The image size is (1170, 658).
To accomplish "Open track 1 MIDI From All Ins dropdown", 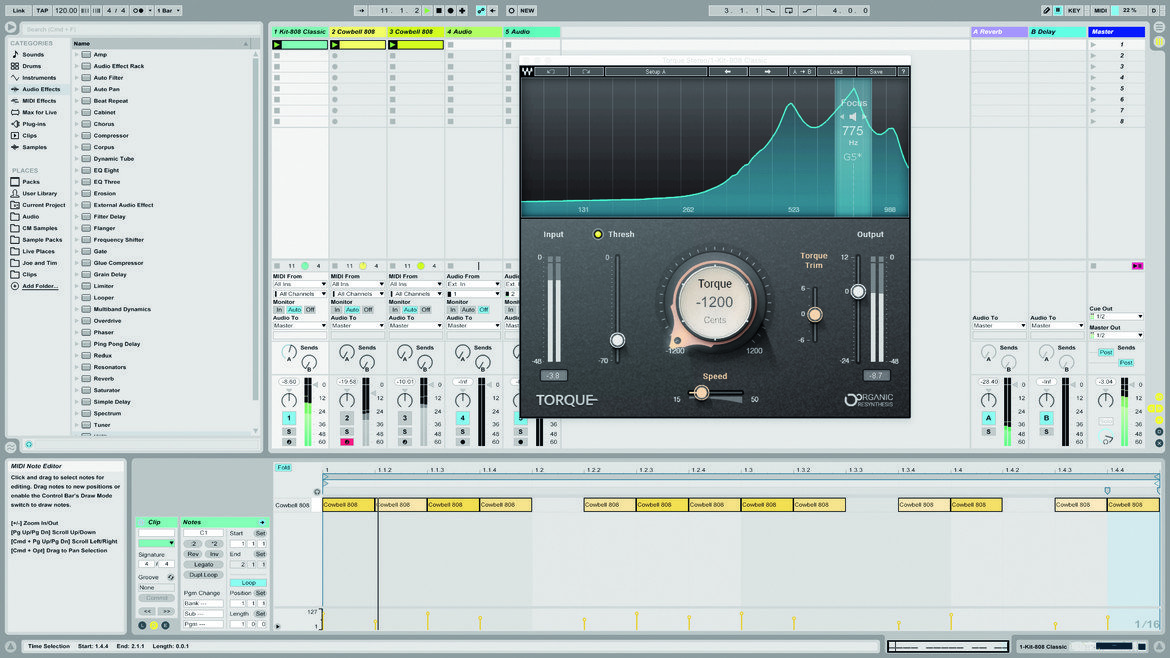I will tap(300, 284).
